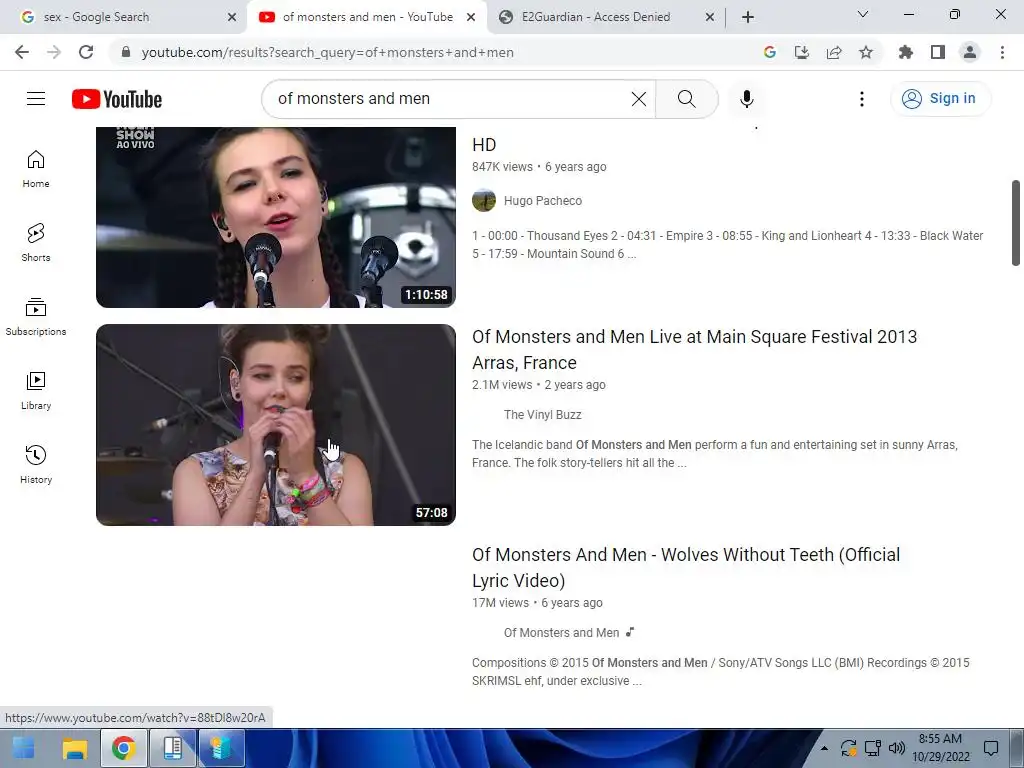Viewport: 1024px width, 768px height.
Task: Open Shorts in sidebar
Action: [x=36, y=242]
